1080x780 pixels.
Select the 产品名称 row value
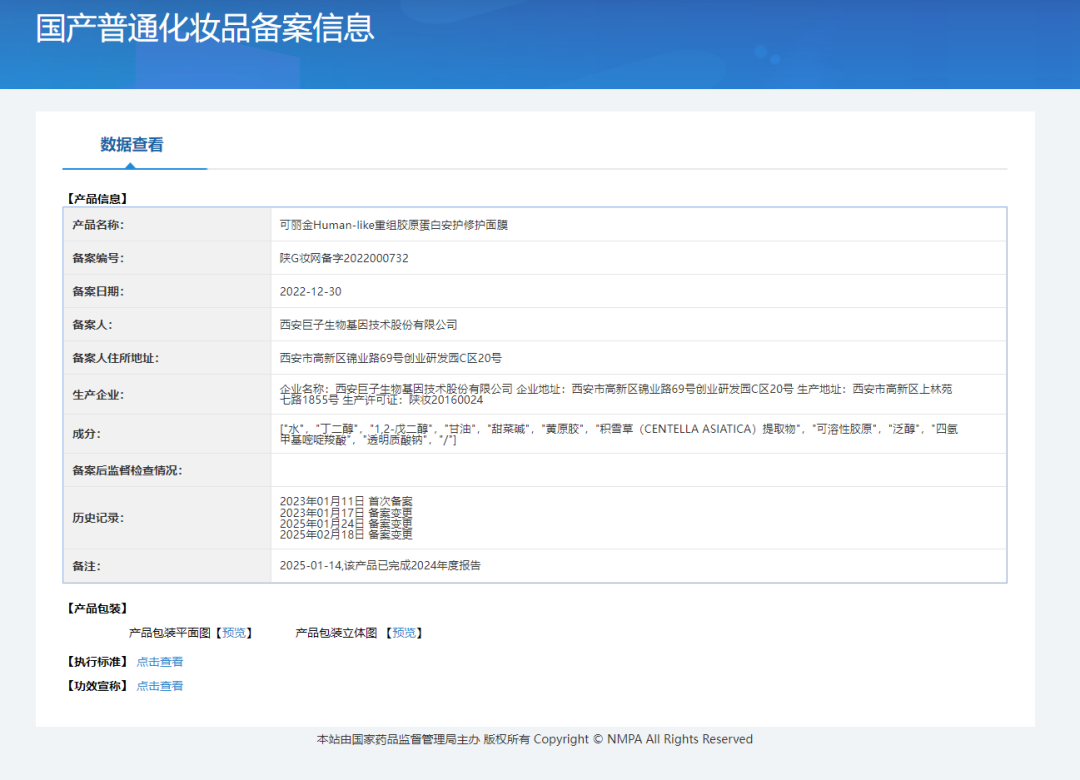pos(390,224)
